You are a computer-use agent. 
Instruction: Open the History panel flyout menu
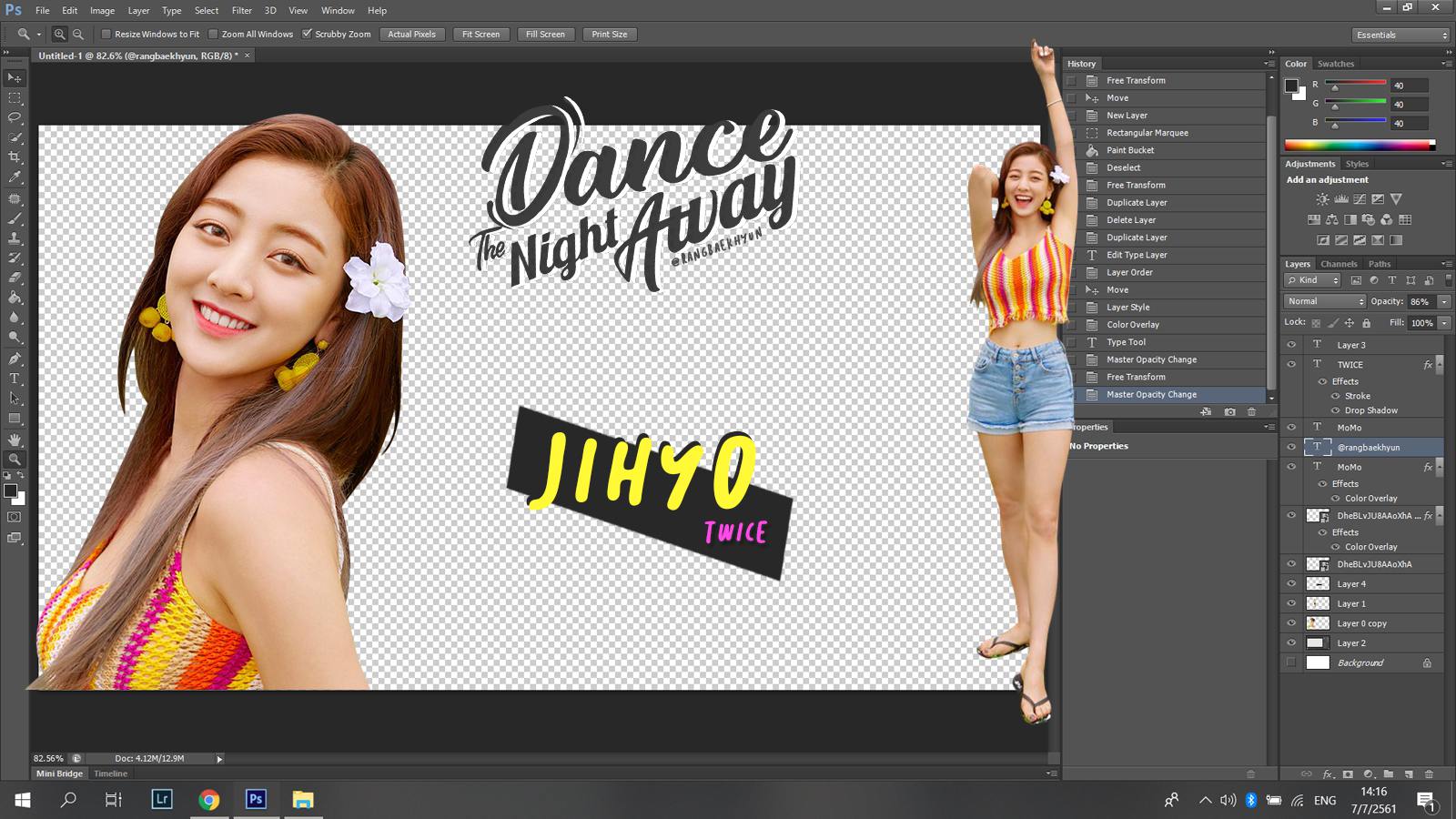coord(1269,64)
